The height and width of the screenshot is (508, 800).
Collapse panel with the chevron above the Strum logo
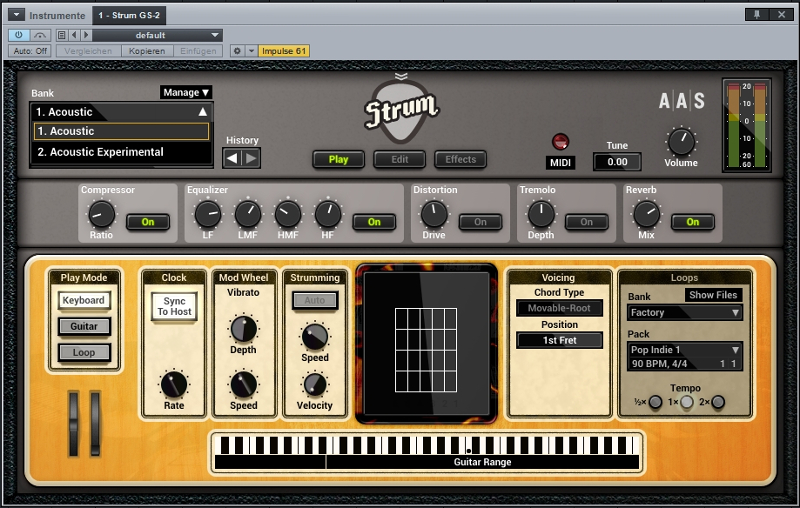pos(401,77)
